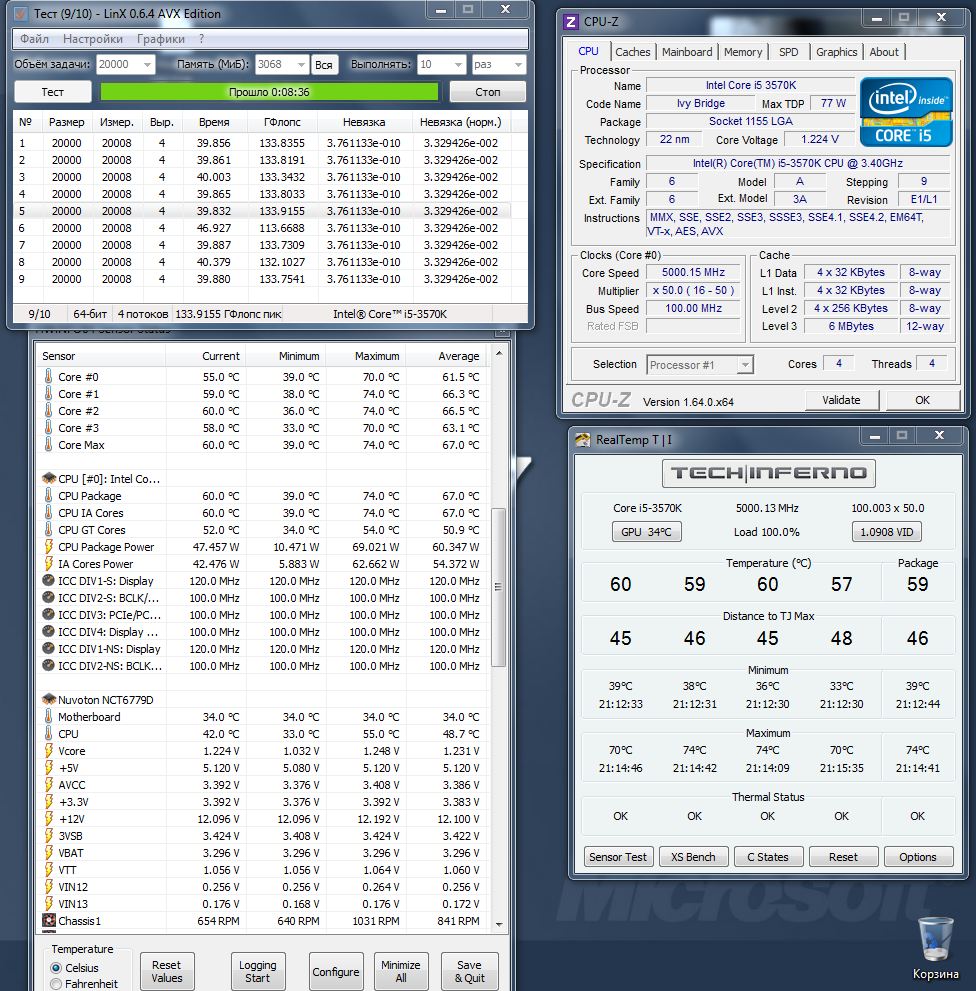The image size is (976, 991).
Task: Click the Intel Core i5 logo in CPU-Z
Action: click(905, 112)
